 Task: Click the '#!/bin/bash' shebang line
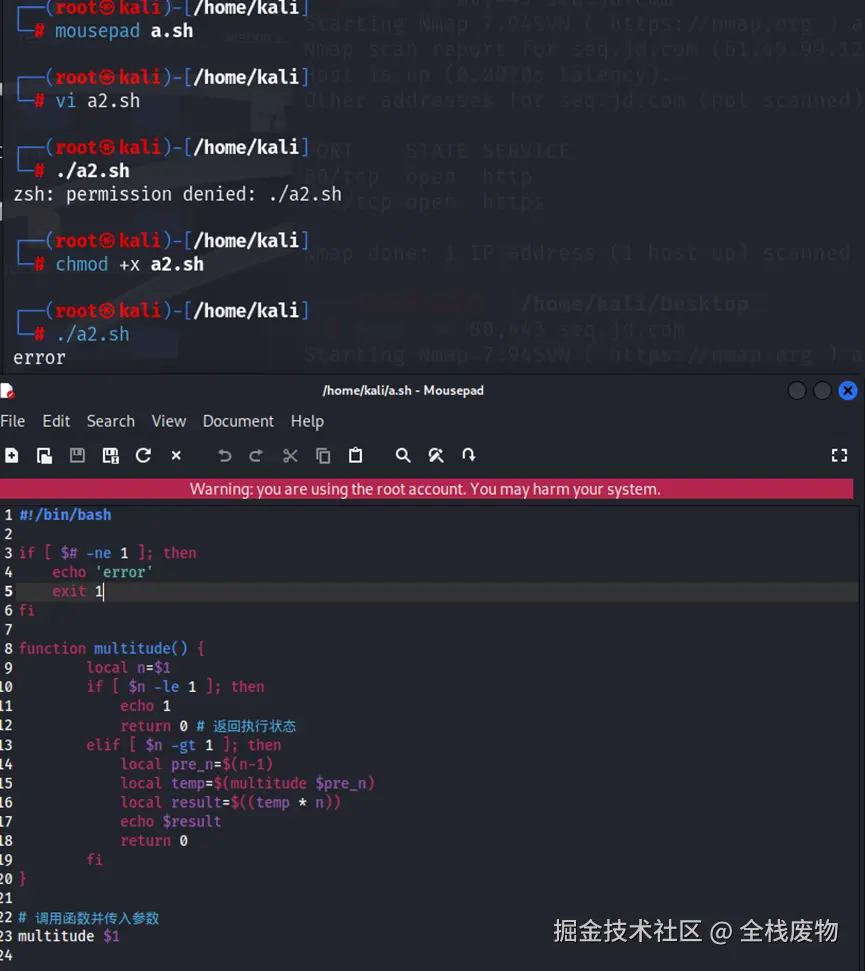point(66,515)
